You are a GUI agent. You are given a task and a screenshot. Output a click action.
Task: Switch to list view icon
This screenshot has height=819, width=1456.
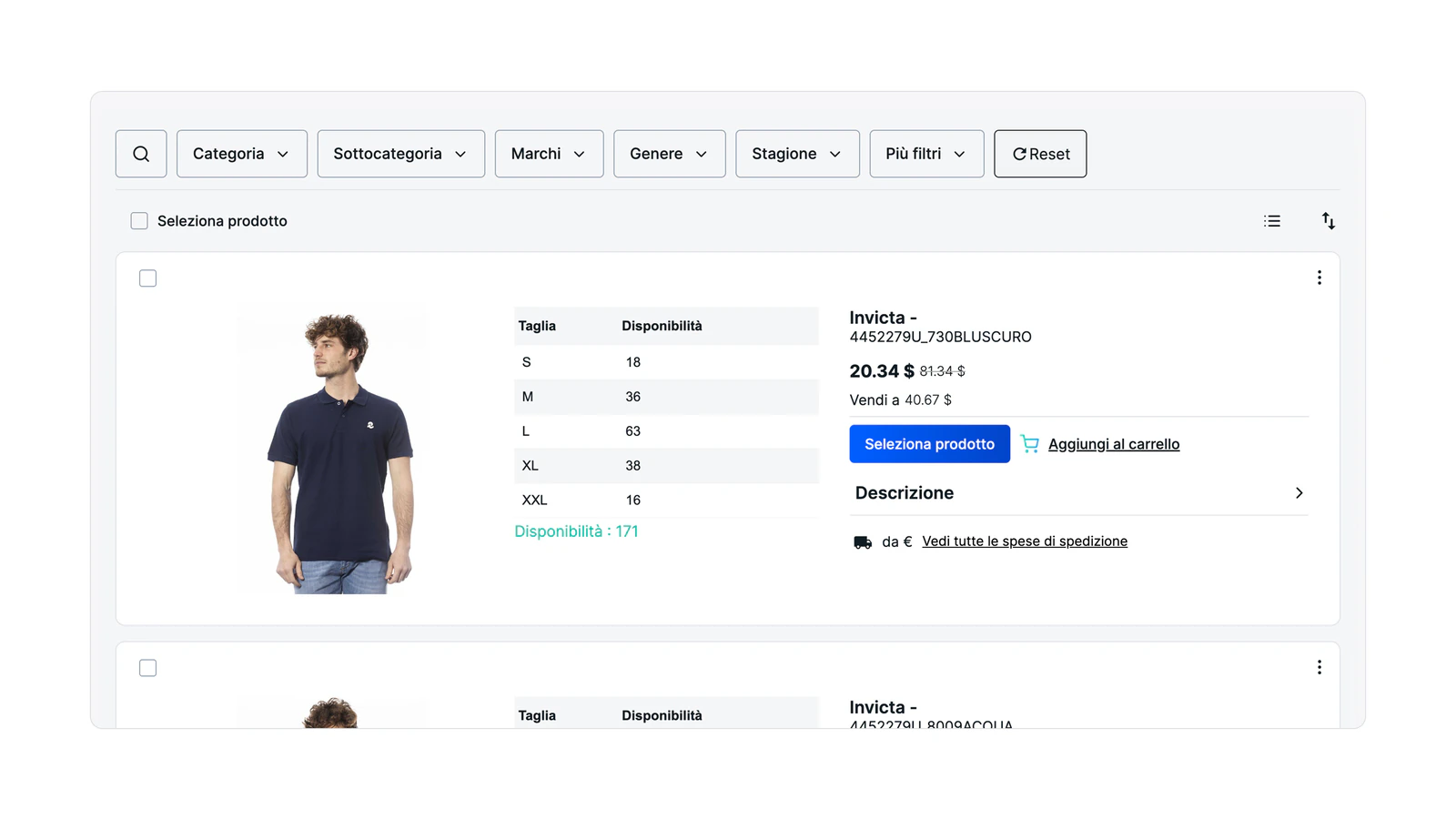[1272, 221]
